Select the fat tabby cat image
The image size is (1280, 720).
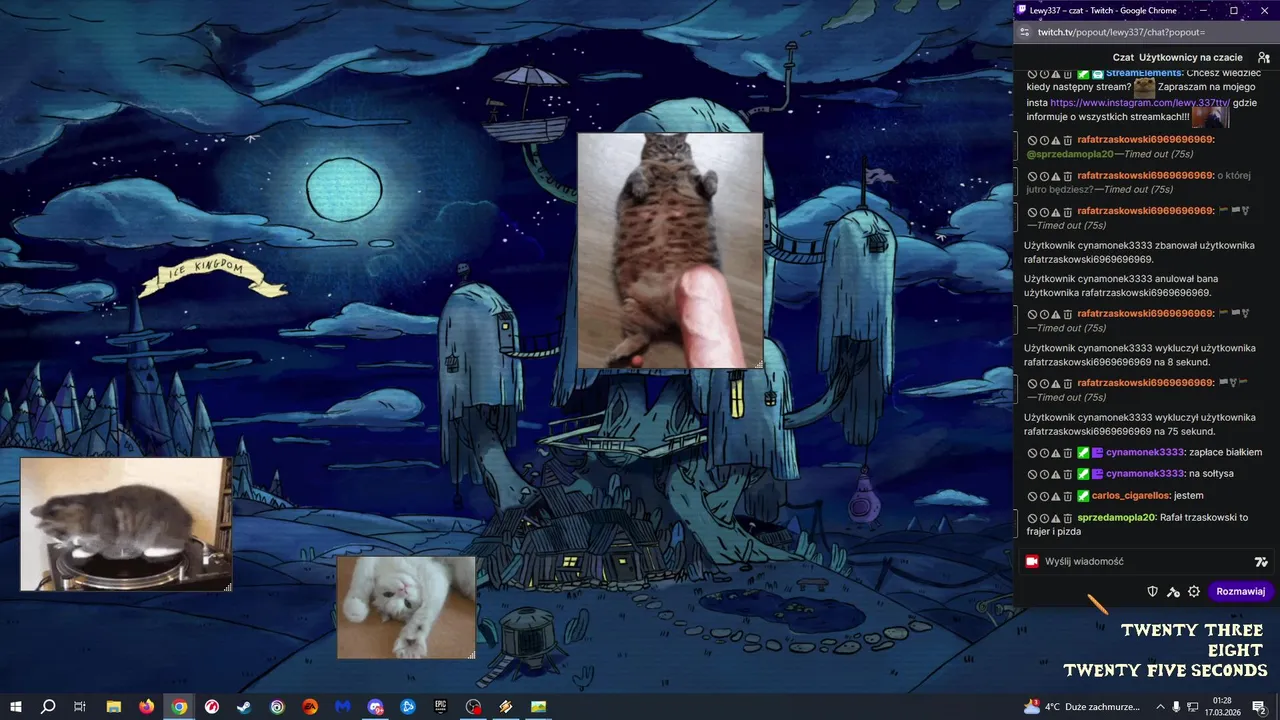(670, 251)
